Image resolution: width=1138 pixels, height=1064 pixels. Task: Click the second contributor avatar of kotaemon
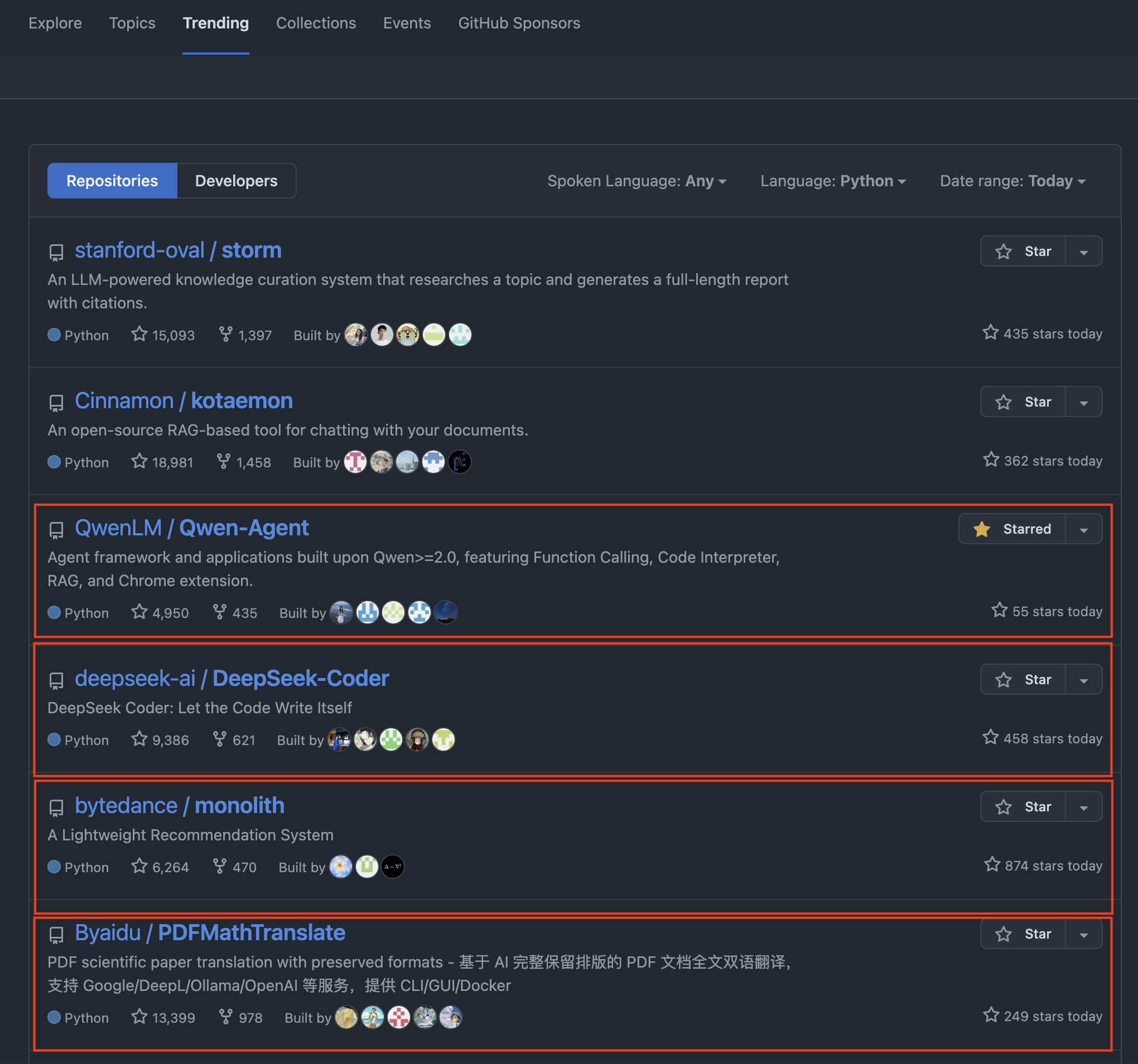(x=381, y=462)
